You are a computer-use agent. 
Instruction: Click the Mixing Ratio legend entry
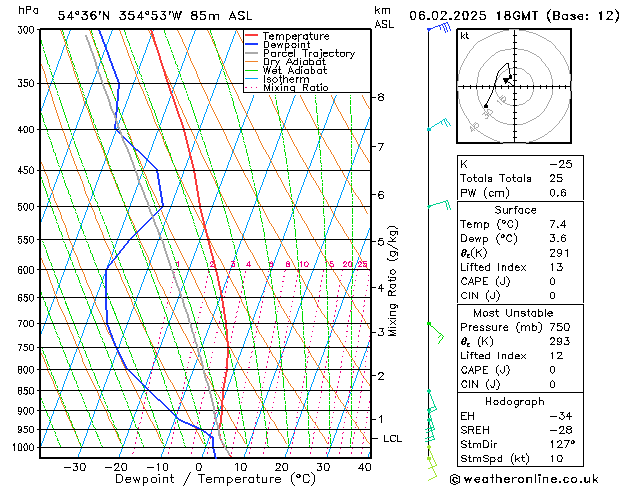(287, 87)
